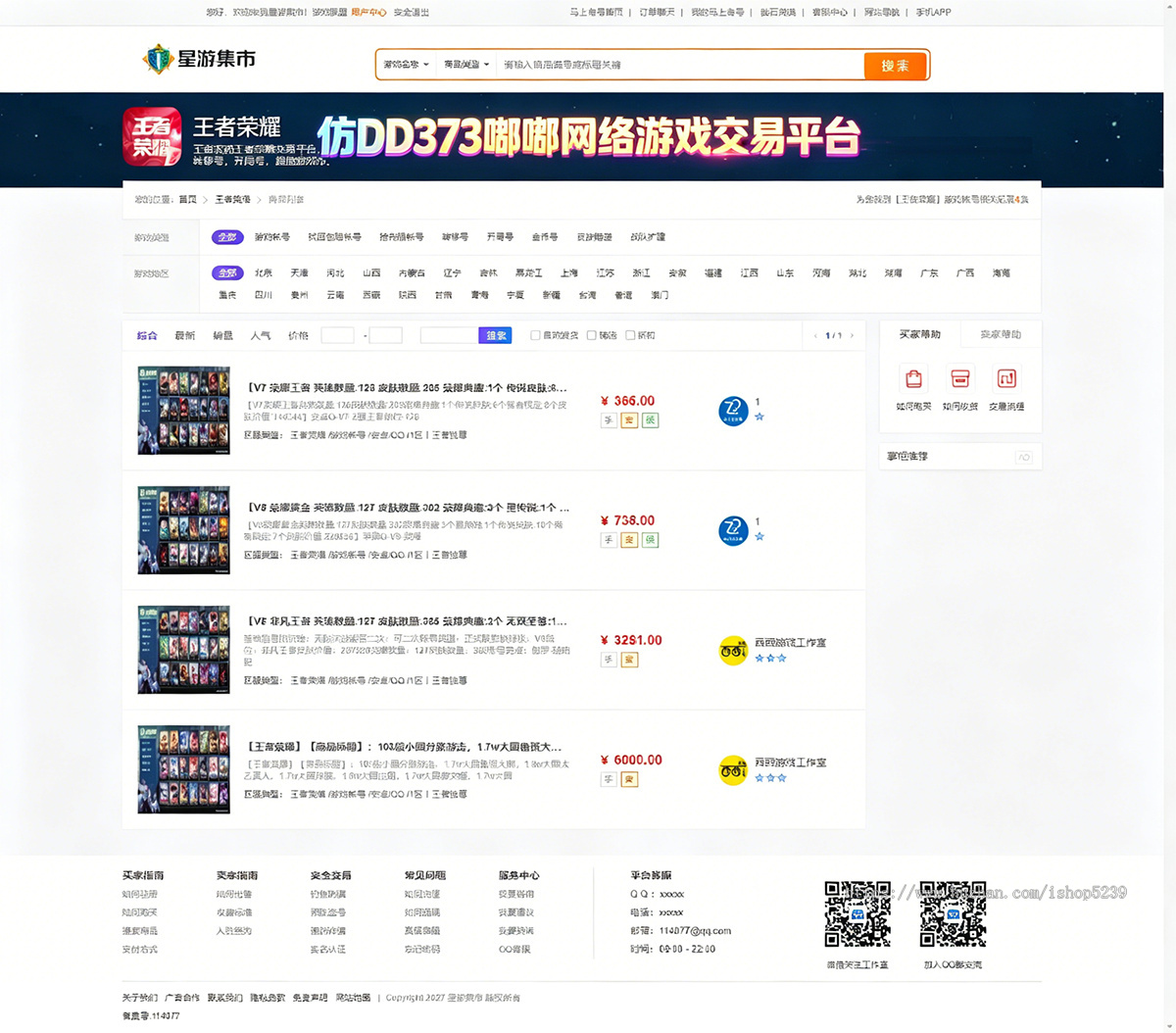Screen dimensions: 1176x1033
Task: Click the QQ group QR code in footer
Action: point(953,913)
